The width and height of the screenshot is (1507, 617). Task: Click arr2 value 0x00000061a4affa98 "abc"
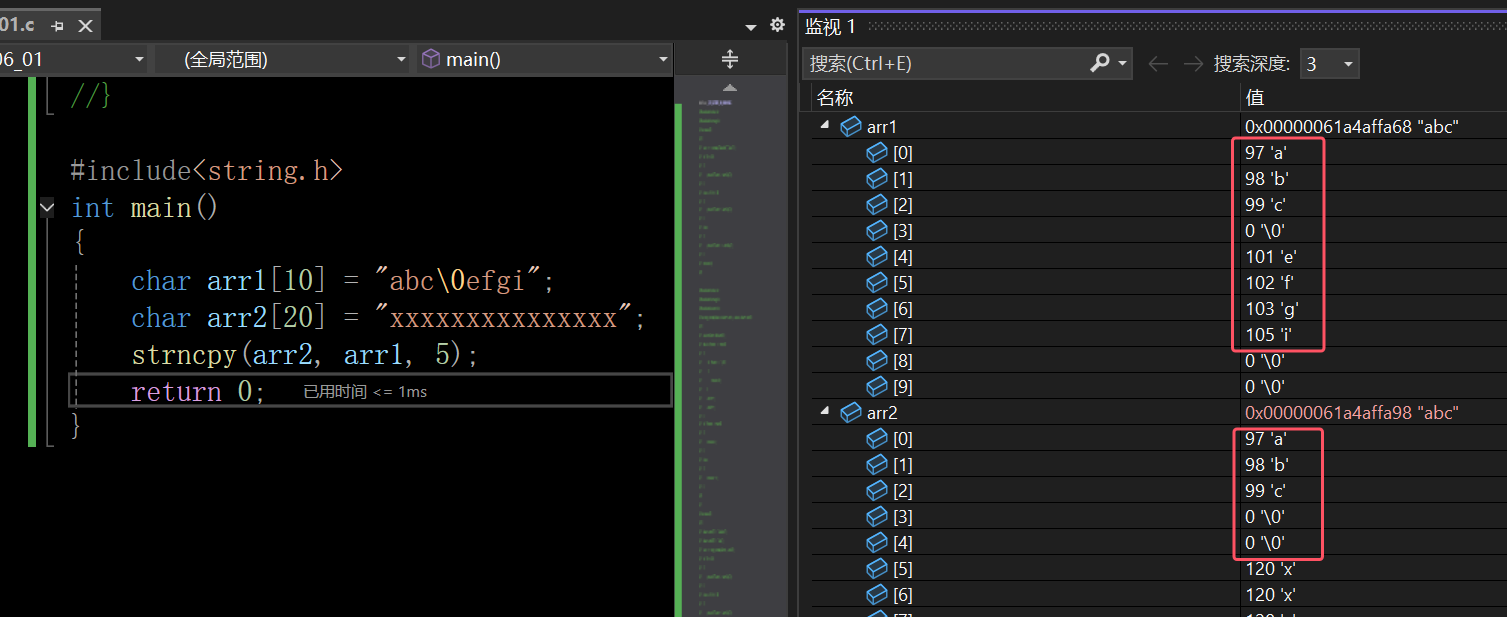pyautogui.click(x=1352, y=412)
